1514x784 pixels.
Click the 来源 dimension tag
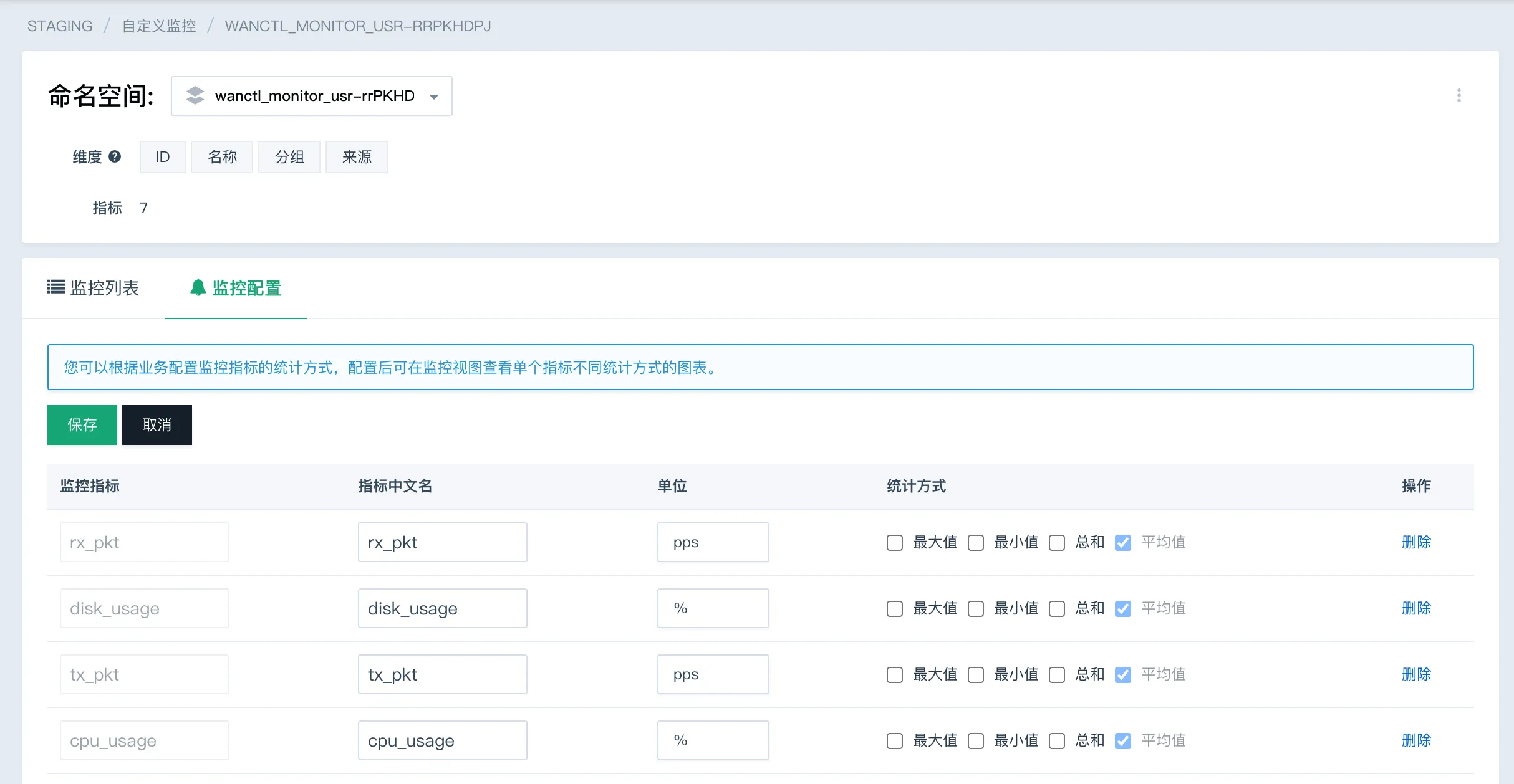pos(357,157)
